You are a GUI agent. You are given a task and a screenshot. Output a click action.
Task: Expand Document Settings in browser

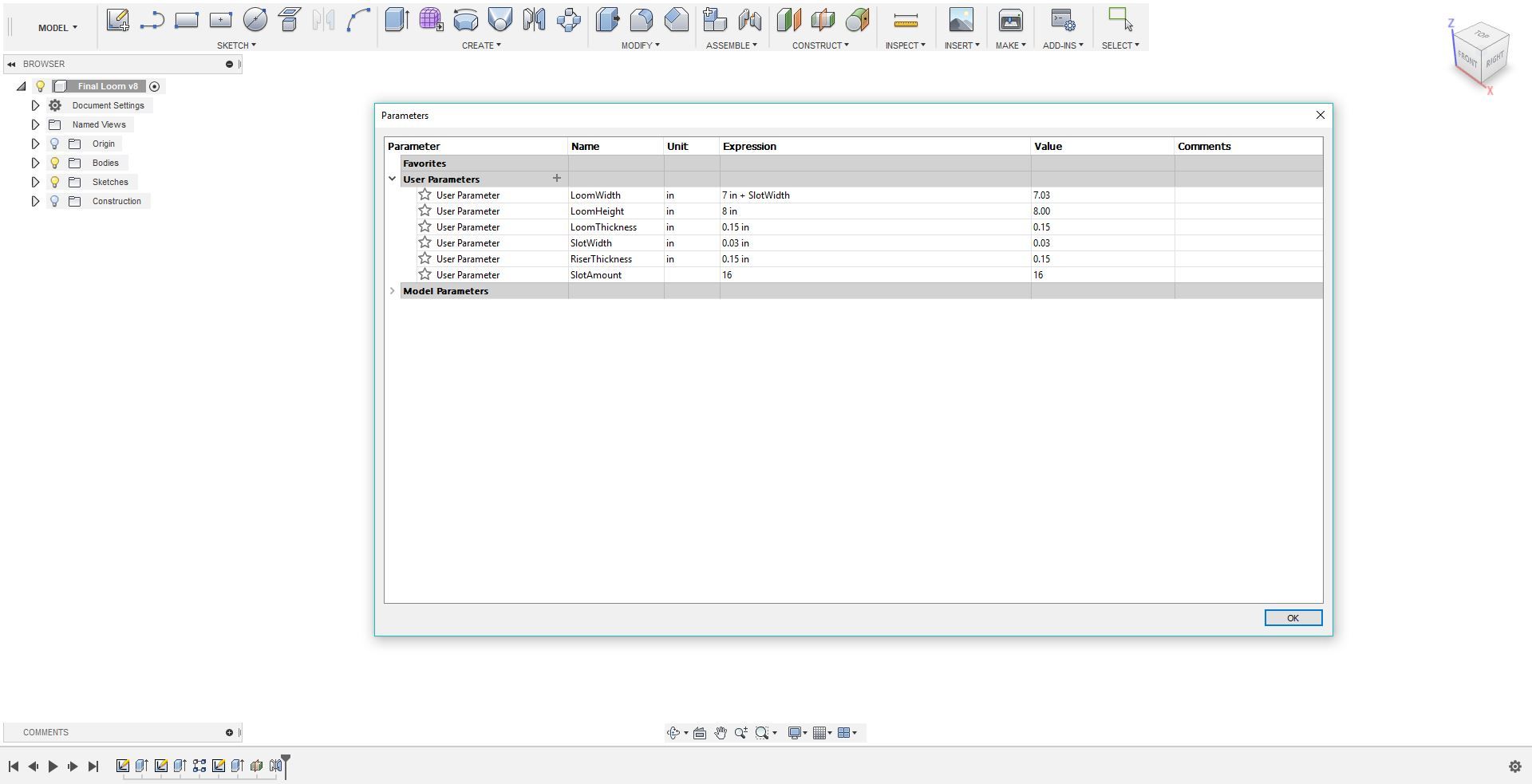(35, 105)
